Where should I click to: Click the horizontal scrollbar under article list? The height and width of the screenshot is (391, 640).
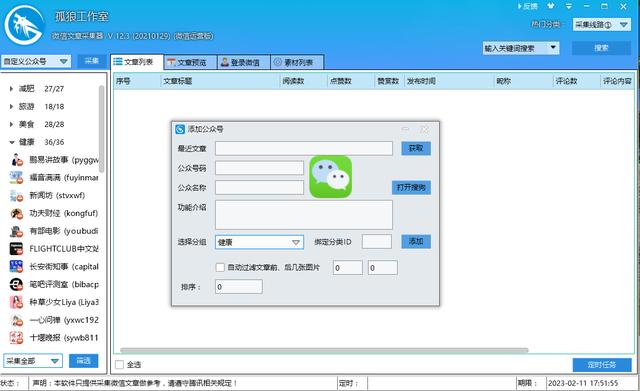pyautogui.click(x=324, y=350)
